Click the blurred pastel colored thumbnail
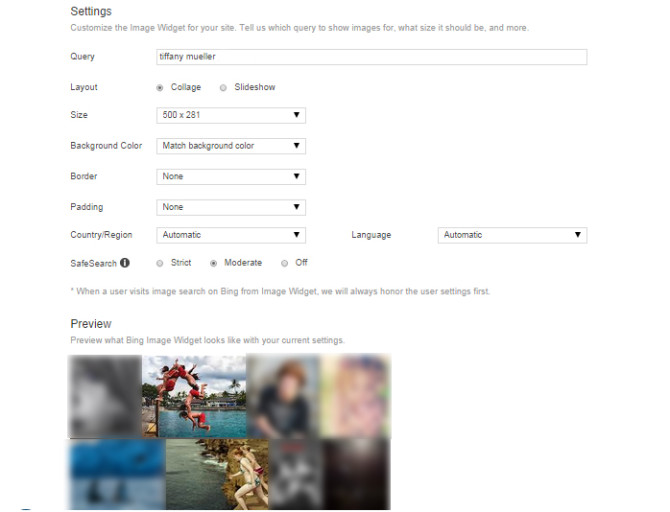 [x=355, y=396]
